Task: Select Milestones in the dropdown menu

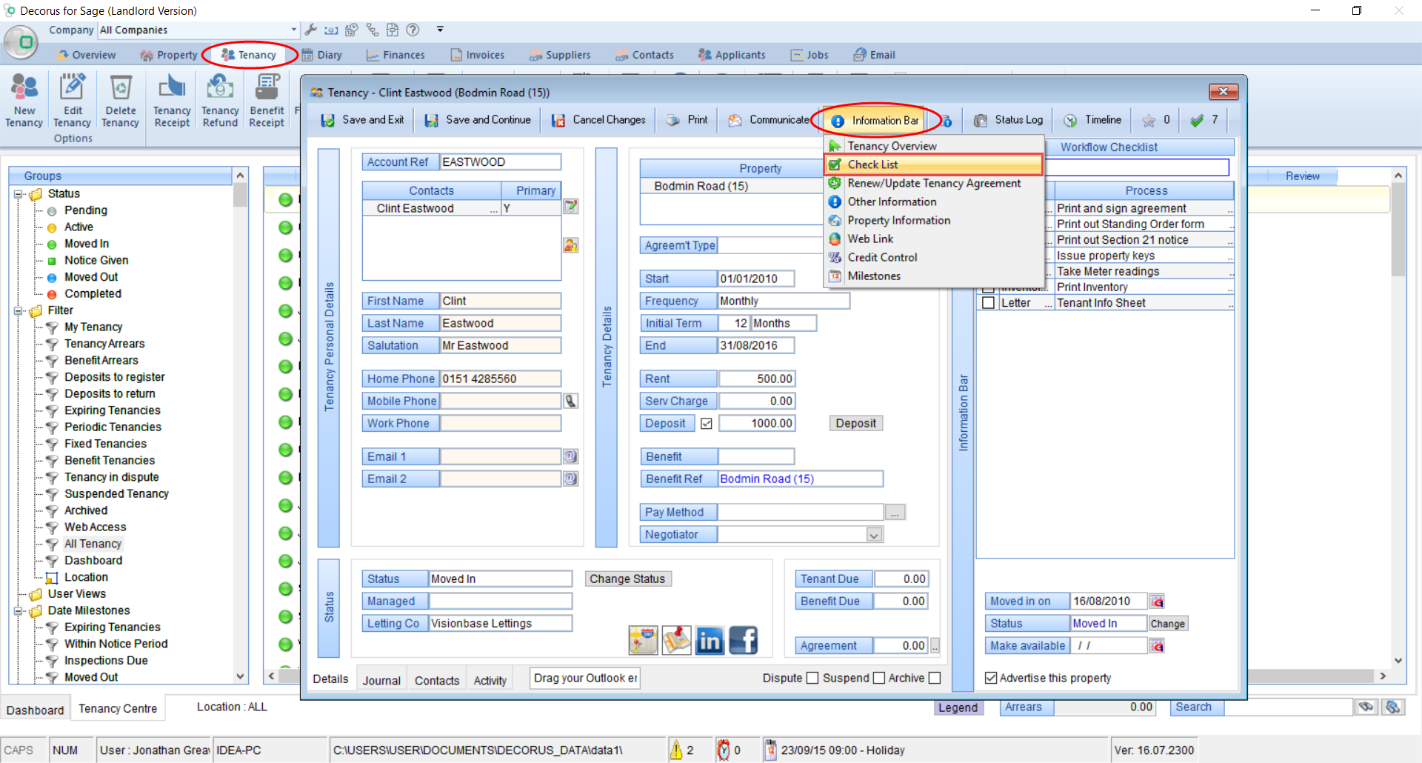Action: click(x=934, y=276)
